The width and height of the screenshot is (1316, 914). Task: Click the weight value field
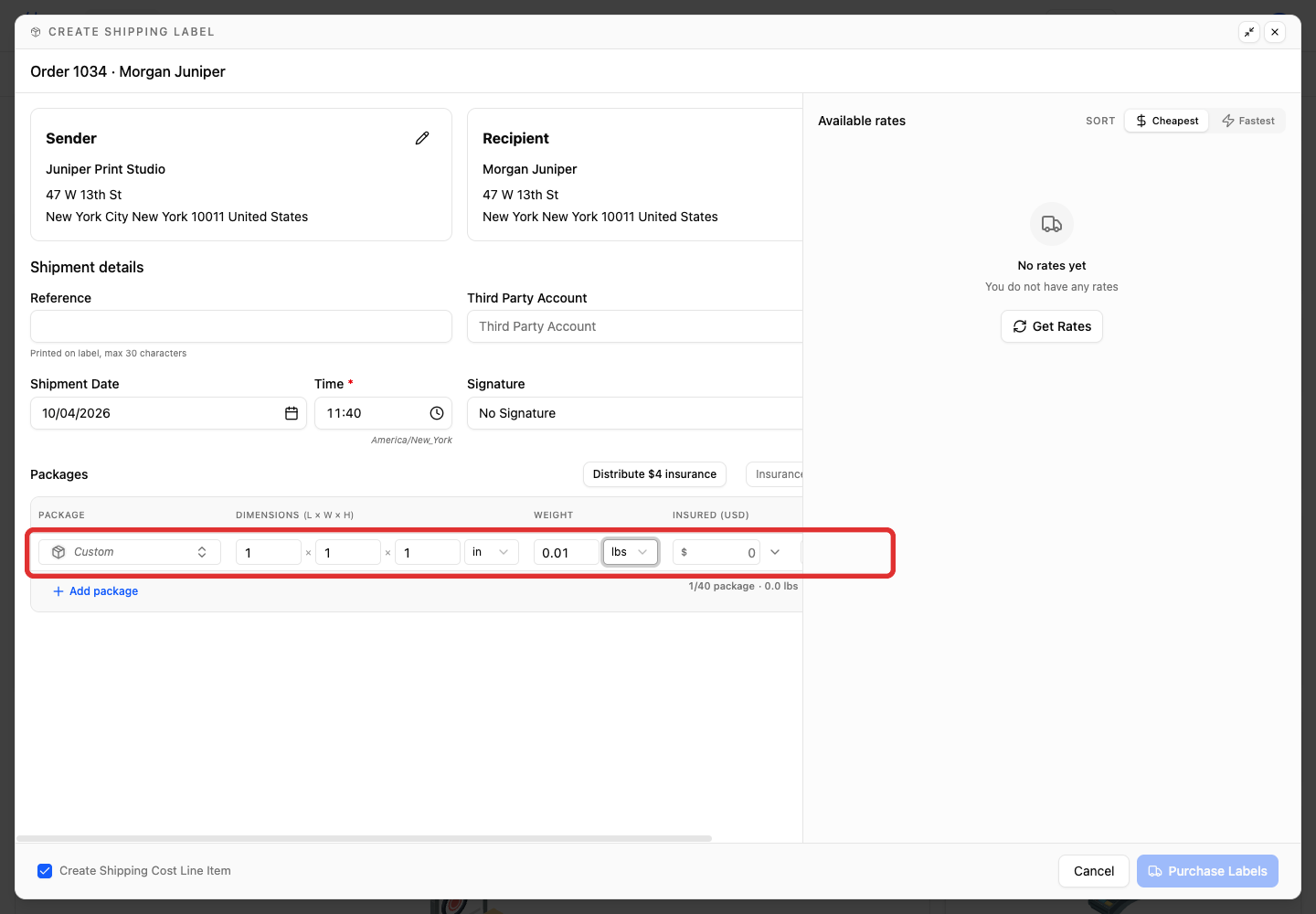567,552
